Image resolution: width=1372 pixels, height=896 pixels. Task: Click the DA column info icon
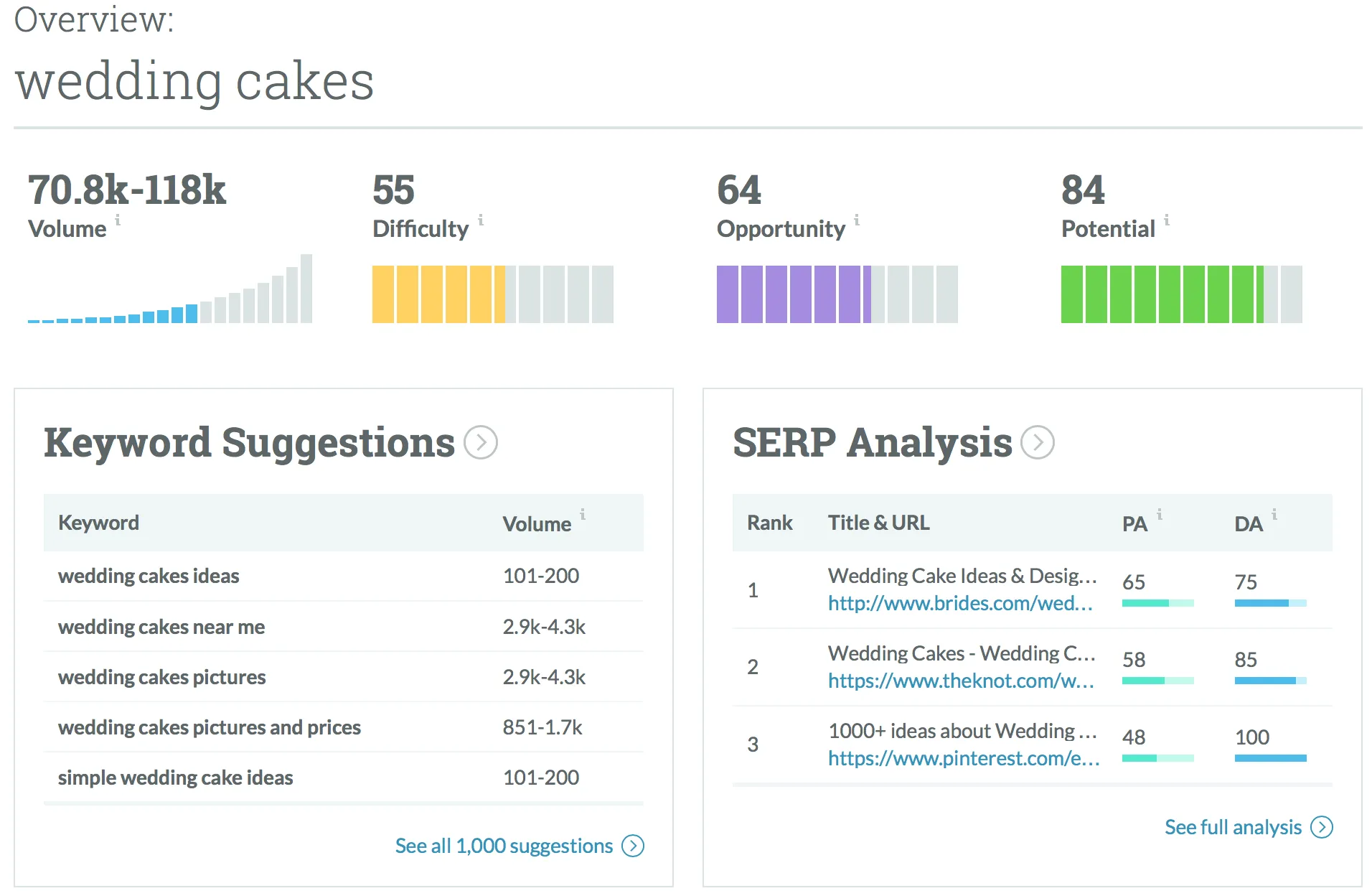1274,515
